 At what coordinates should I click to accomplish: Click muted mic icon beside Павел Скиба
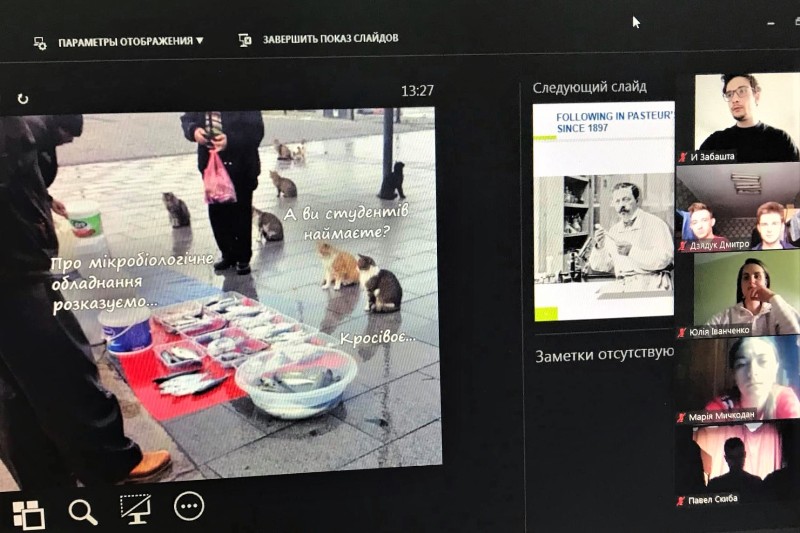pyautogui.click(x=680, y=501)
